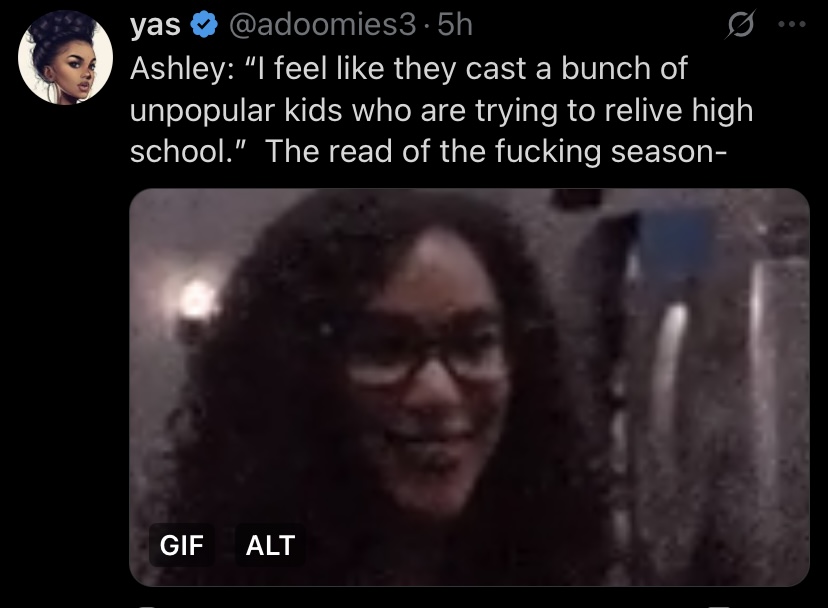Tap the avatar's hair bun illustration
Screen dimensions: 828x608
[x=59, y=27]
